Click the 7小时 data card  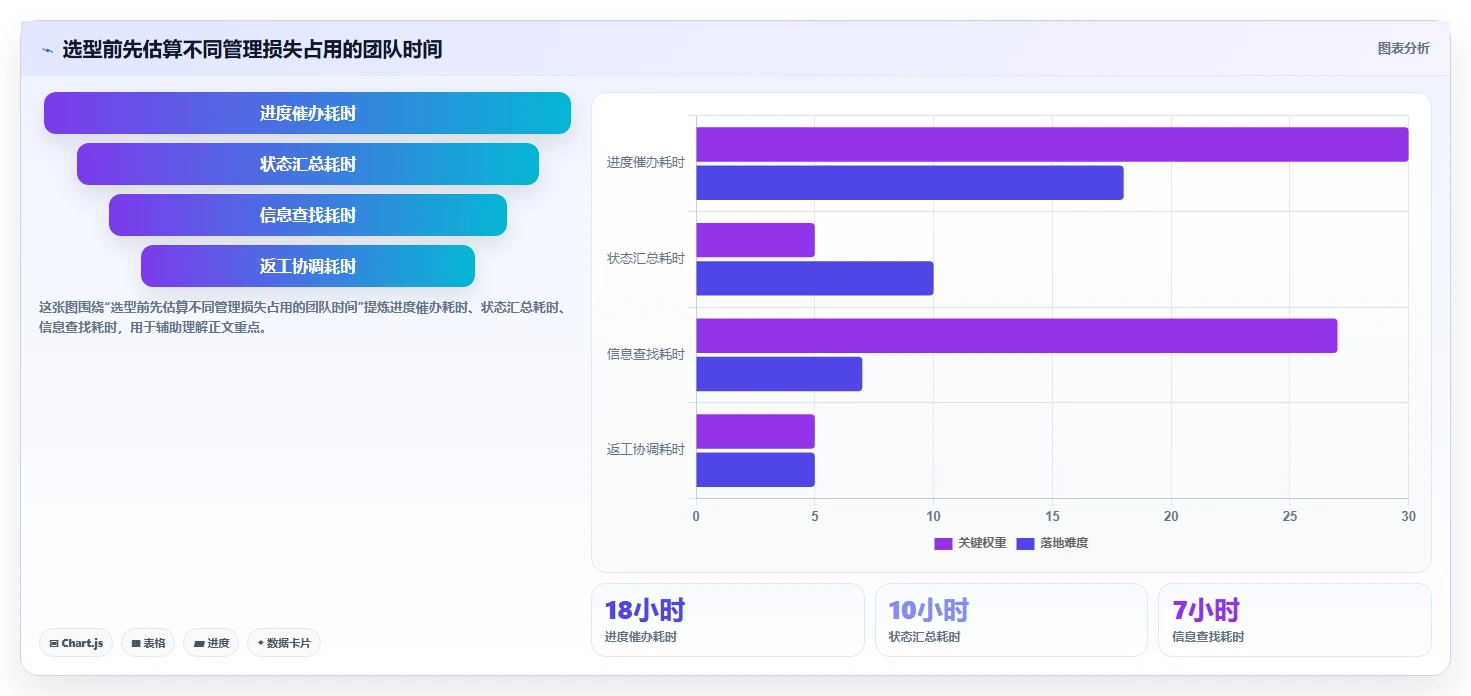click(1295, 620)
